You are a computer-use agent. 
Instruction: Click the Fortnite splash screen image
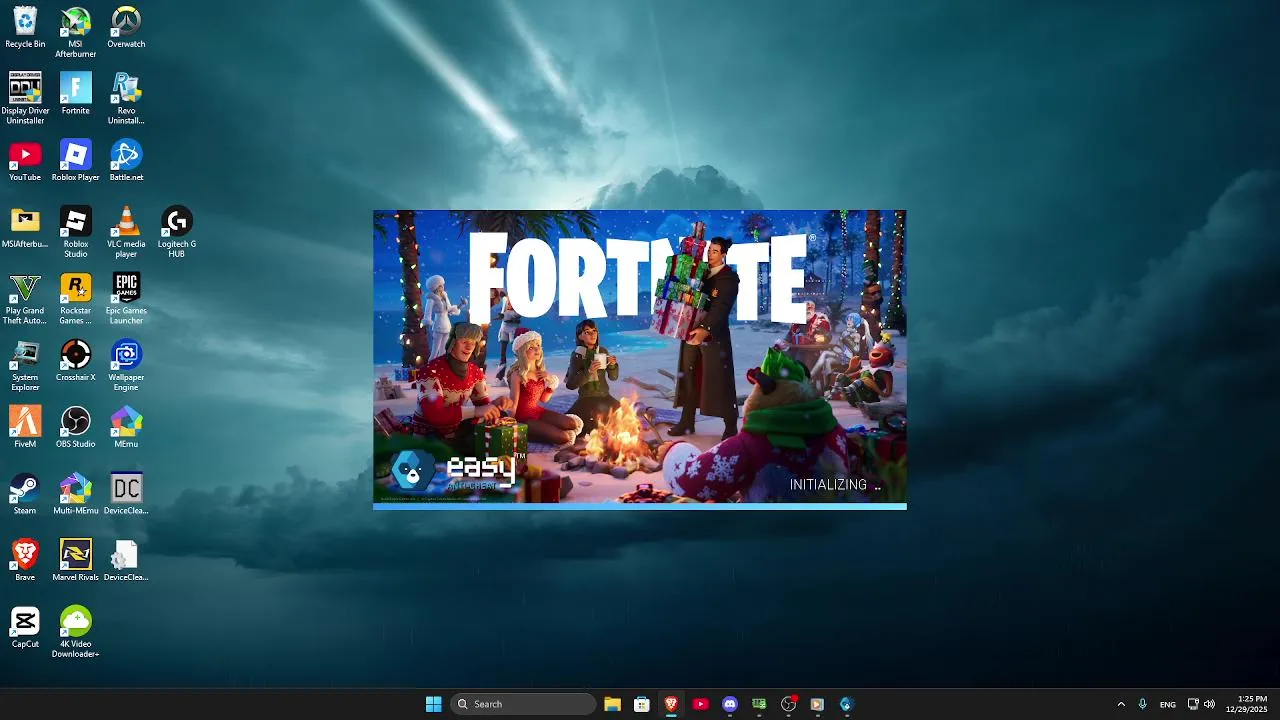coord(640,357)
